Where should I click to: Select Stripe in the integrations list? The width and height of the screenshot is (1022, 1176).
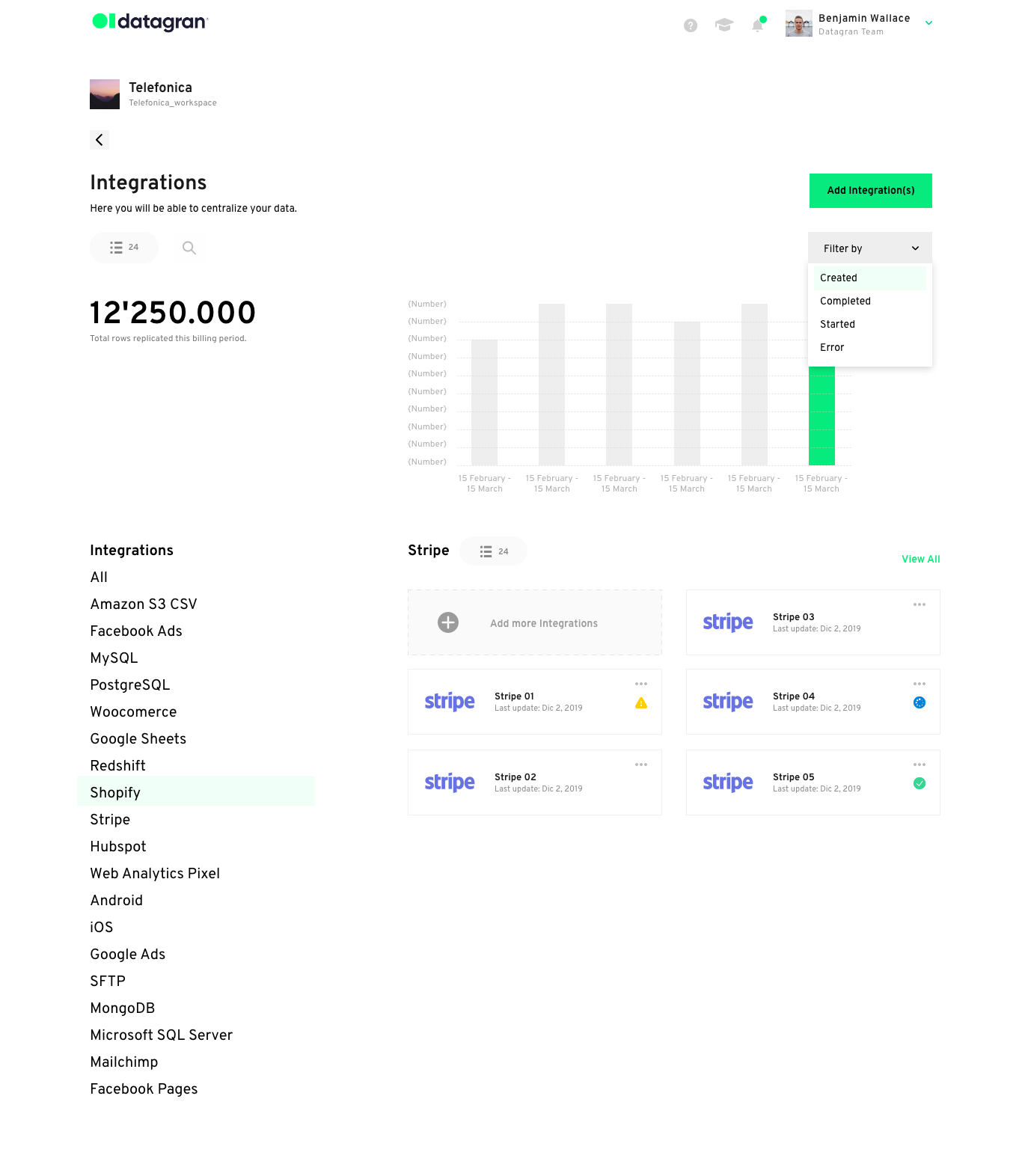(x=110, y=820)
